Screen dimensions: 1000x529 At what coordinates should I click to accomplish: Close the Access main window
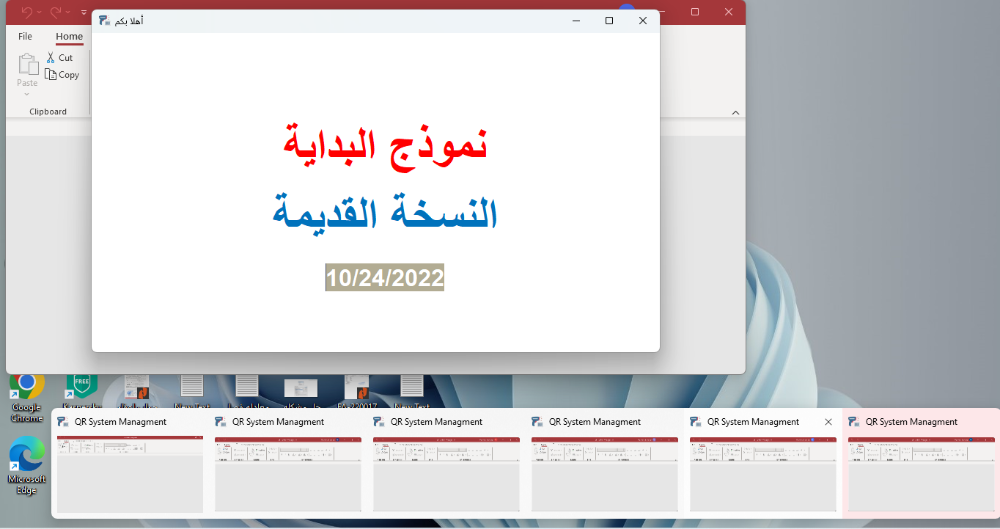click(728, 12)
